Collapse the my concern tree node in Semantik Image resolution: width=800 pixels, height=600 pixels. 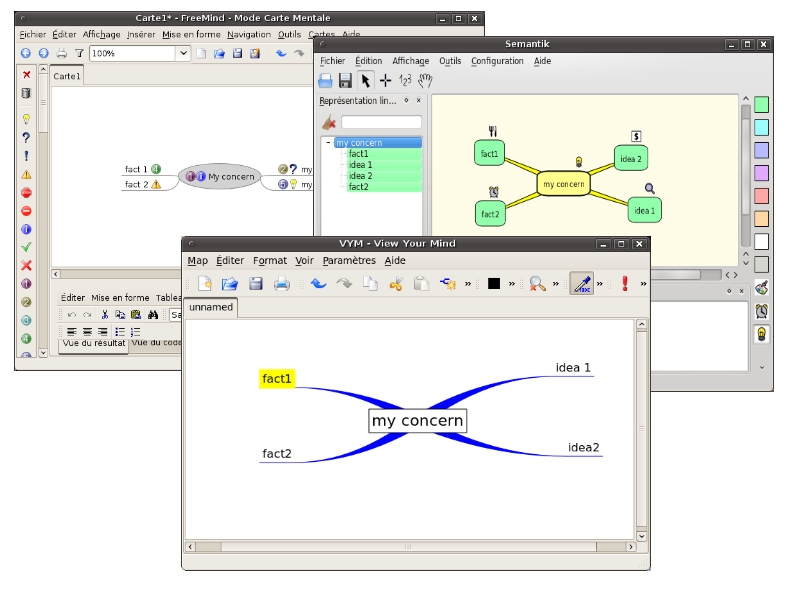(x=328, y=142)
